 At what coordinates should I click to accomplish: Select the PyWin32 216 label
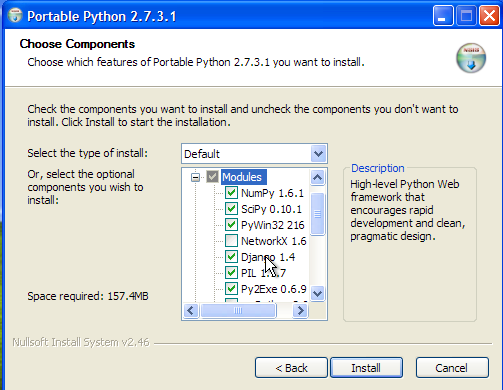click(273, 225)
